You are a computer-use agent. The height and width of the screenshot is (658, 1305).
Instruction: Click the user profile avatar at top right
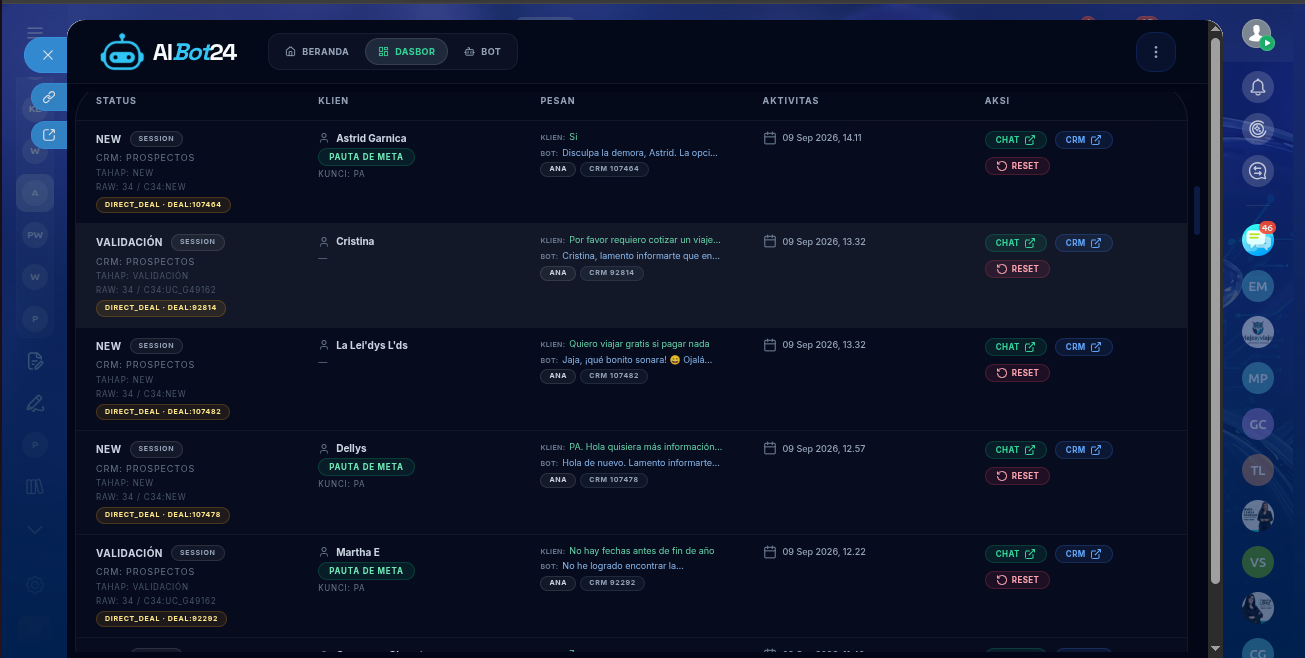click(1257, 34)
